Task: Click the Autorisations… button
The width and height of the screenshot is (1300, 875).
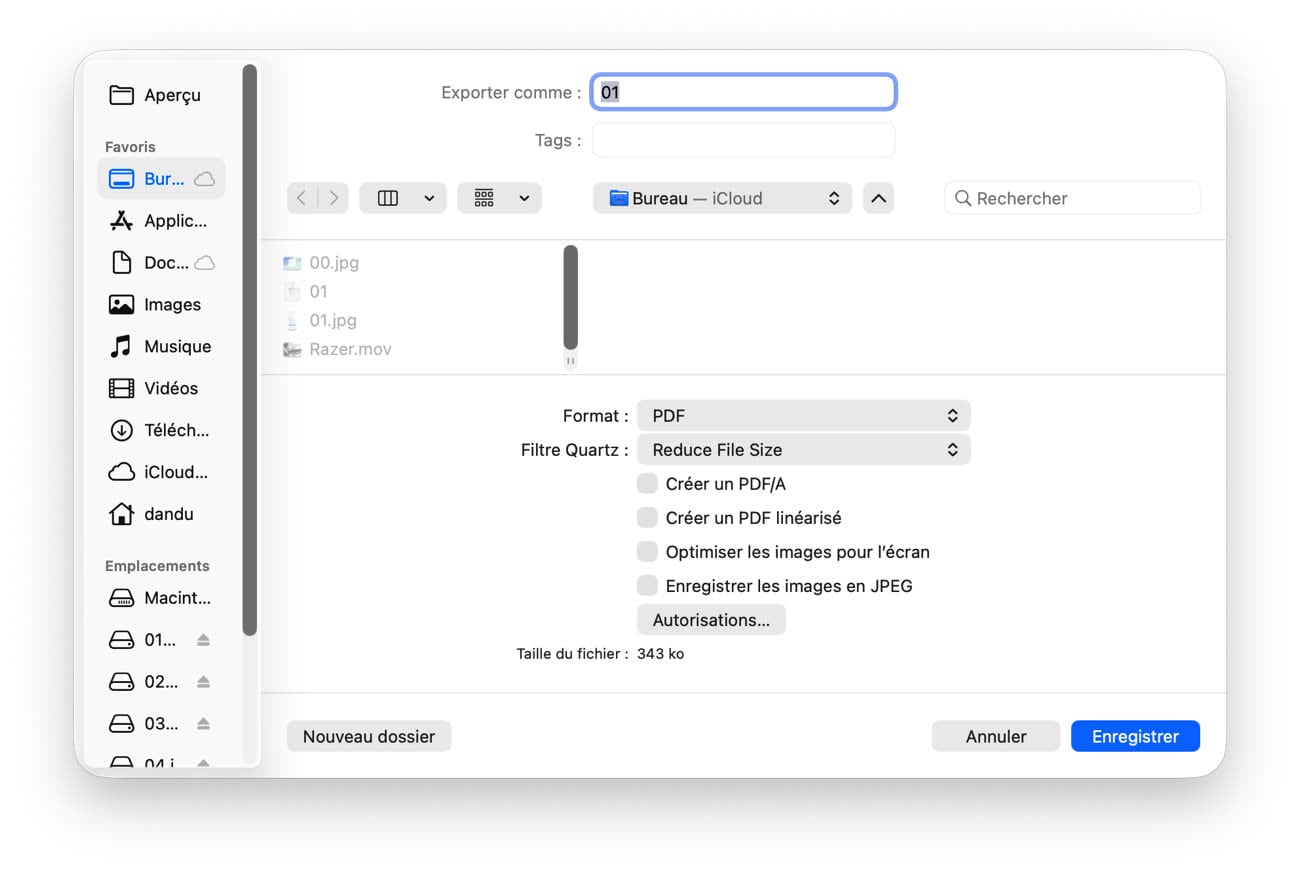Action: click(711, 620)
